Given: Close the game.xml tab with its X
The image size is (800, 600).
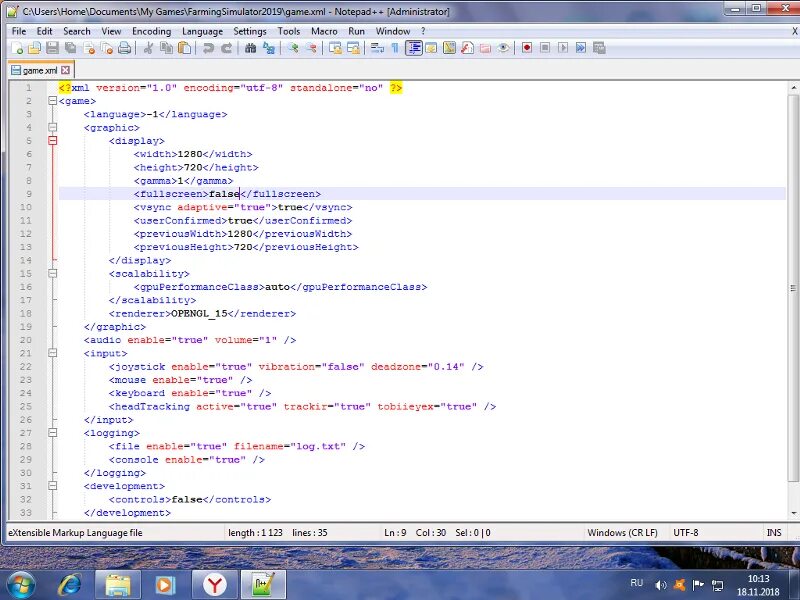Looking at the screenshot, I should (x=65, y=70).
